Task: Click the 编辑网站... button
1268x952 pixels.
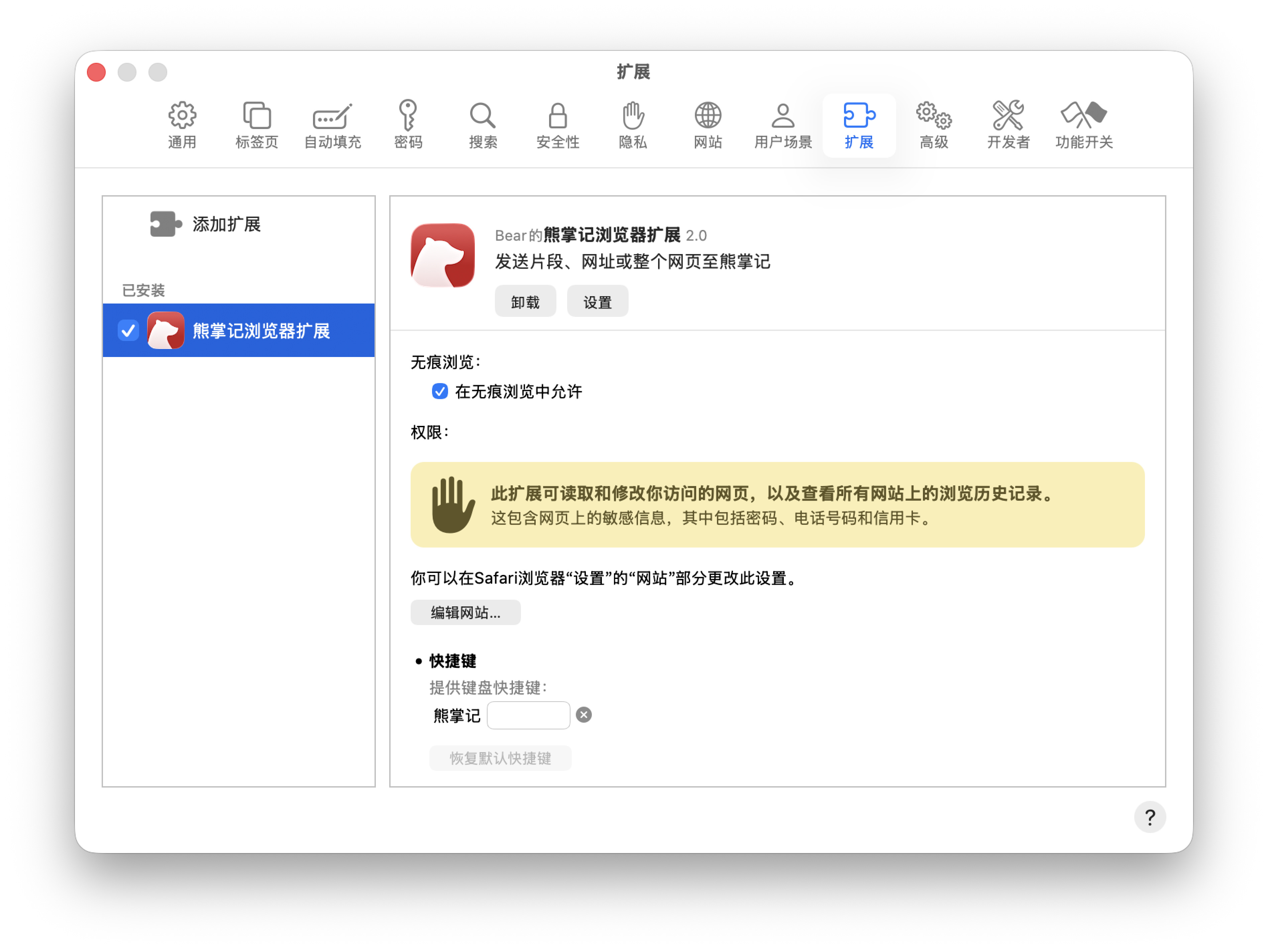Action: point(465,613)
